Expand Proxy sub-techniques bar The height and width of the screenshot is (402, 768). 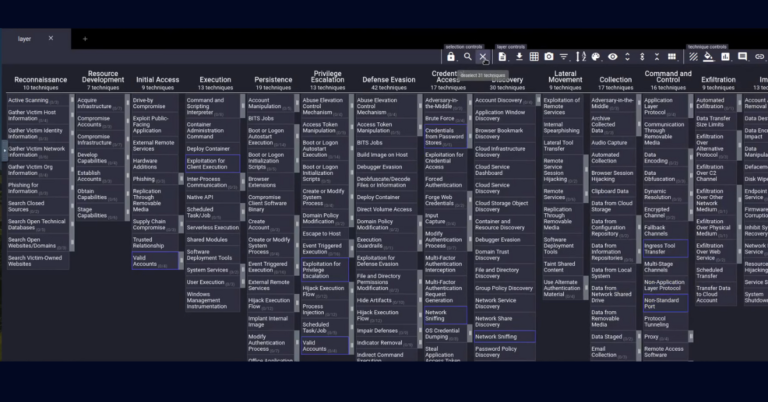tap(691, 337)
